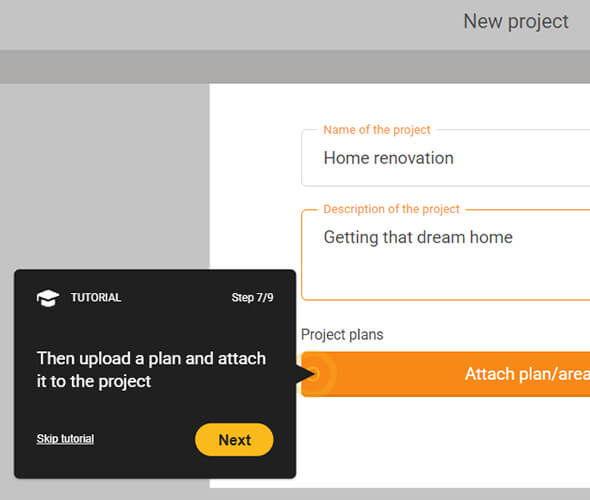Focus the Description of the project text area
This screenshot has height=500, width=590.
pos(446,255)
